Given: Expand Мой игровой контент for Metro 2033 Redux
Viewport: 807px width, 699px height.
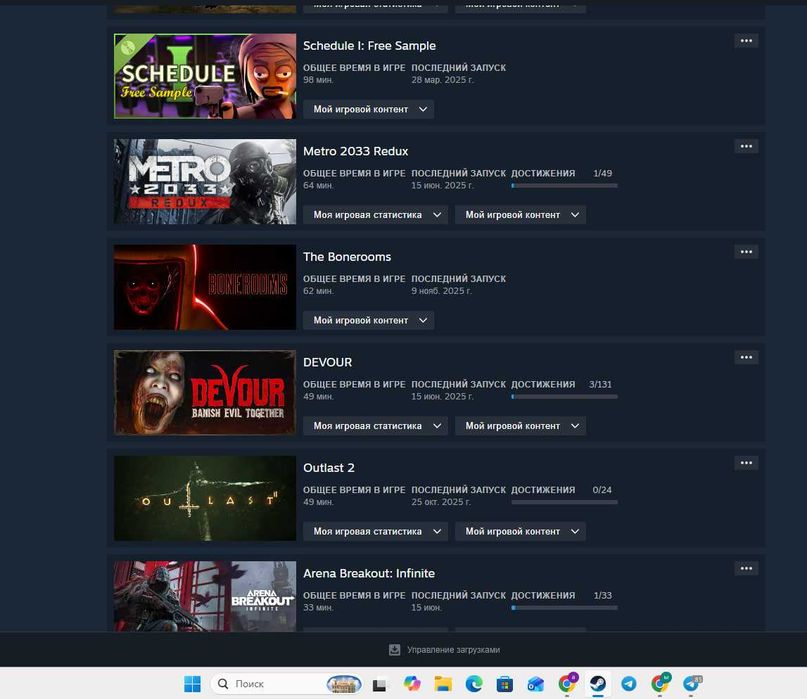Looking at the screenshot, I should tap(520, 215).
